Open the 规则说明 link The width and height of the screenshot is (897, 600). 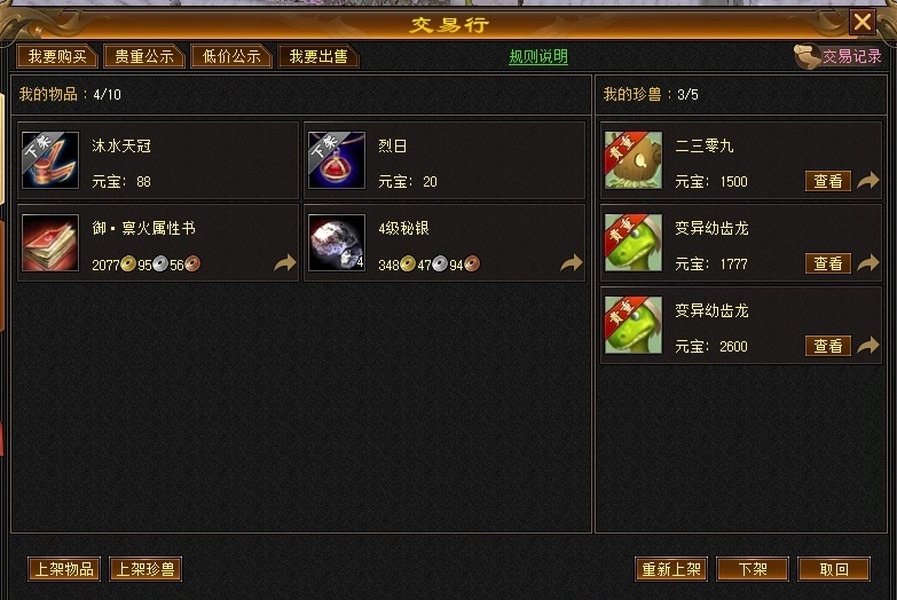coord(538,57)
